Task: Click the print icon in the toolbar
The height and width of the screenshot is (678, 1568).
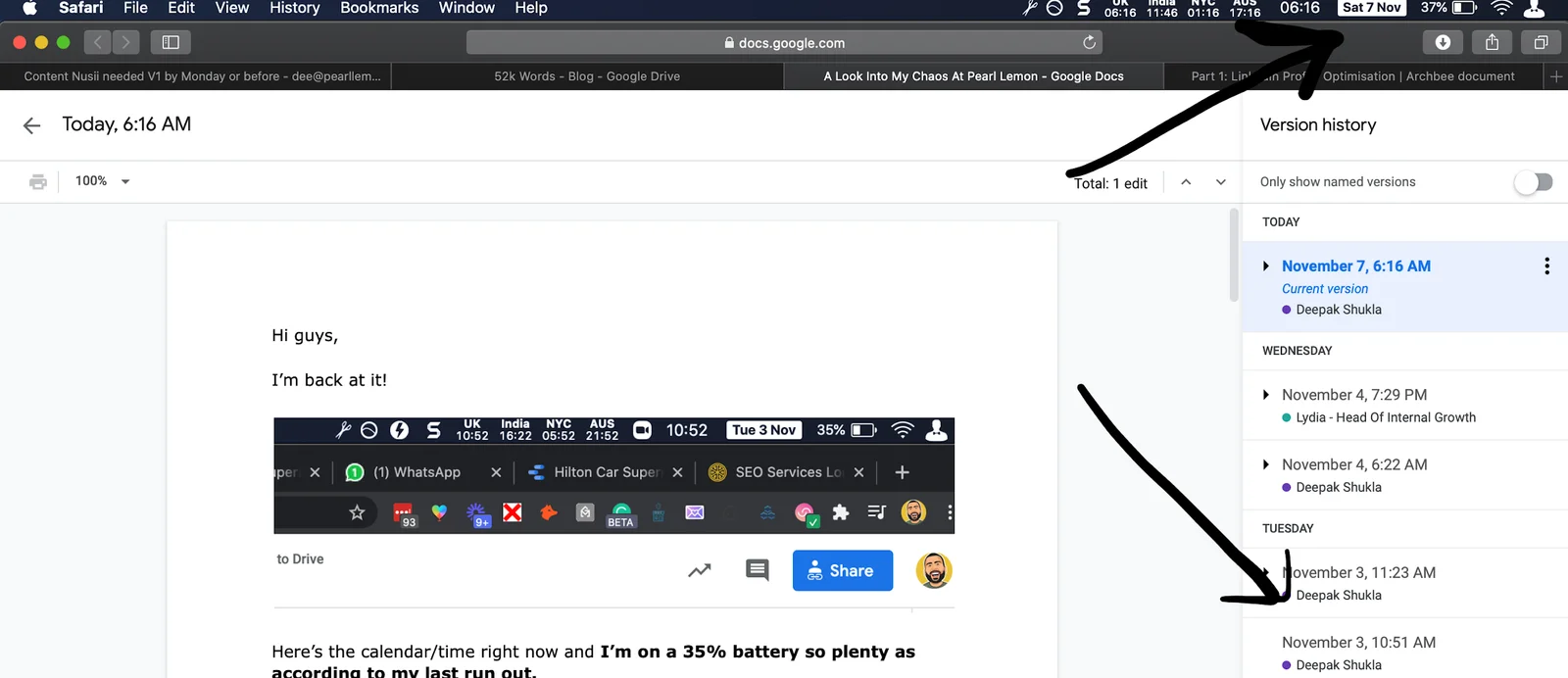Action: (x=38, y=181)
